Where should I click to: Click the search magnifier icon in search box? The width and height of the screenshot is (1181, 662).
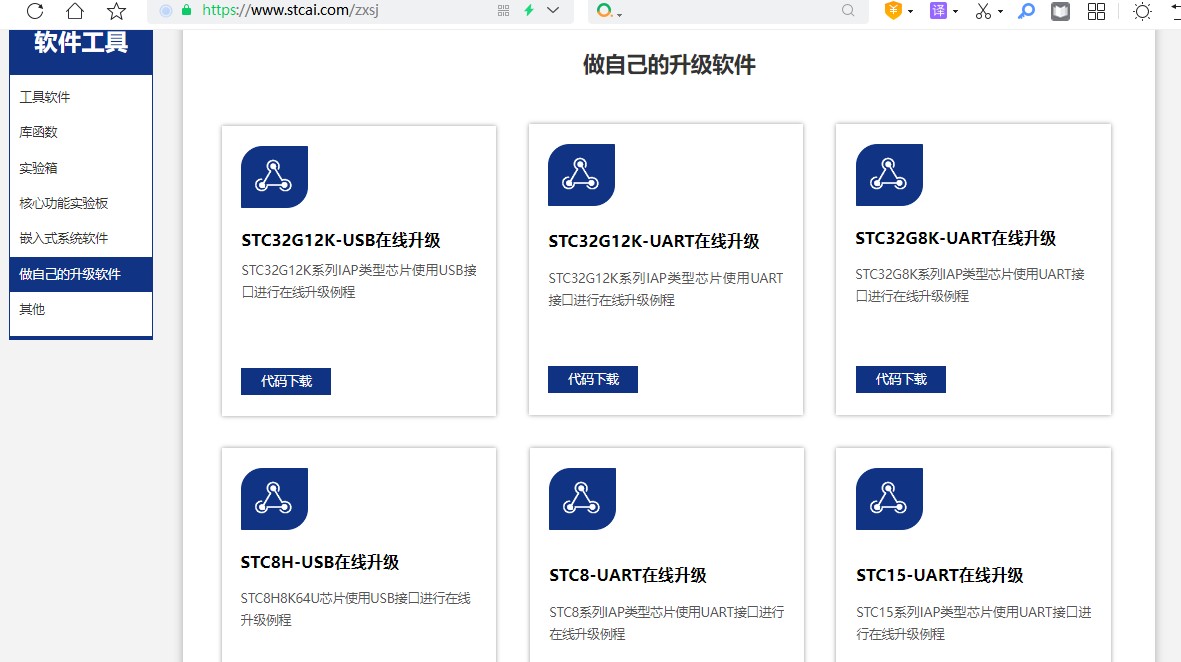point(848,11)
